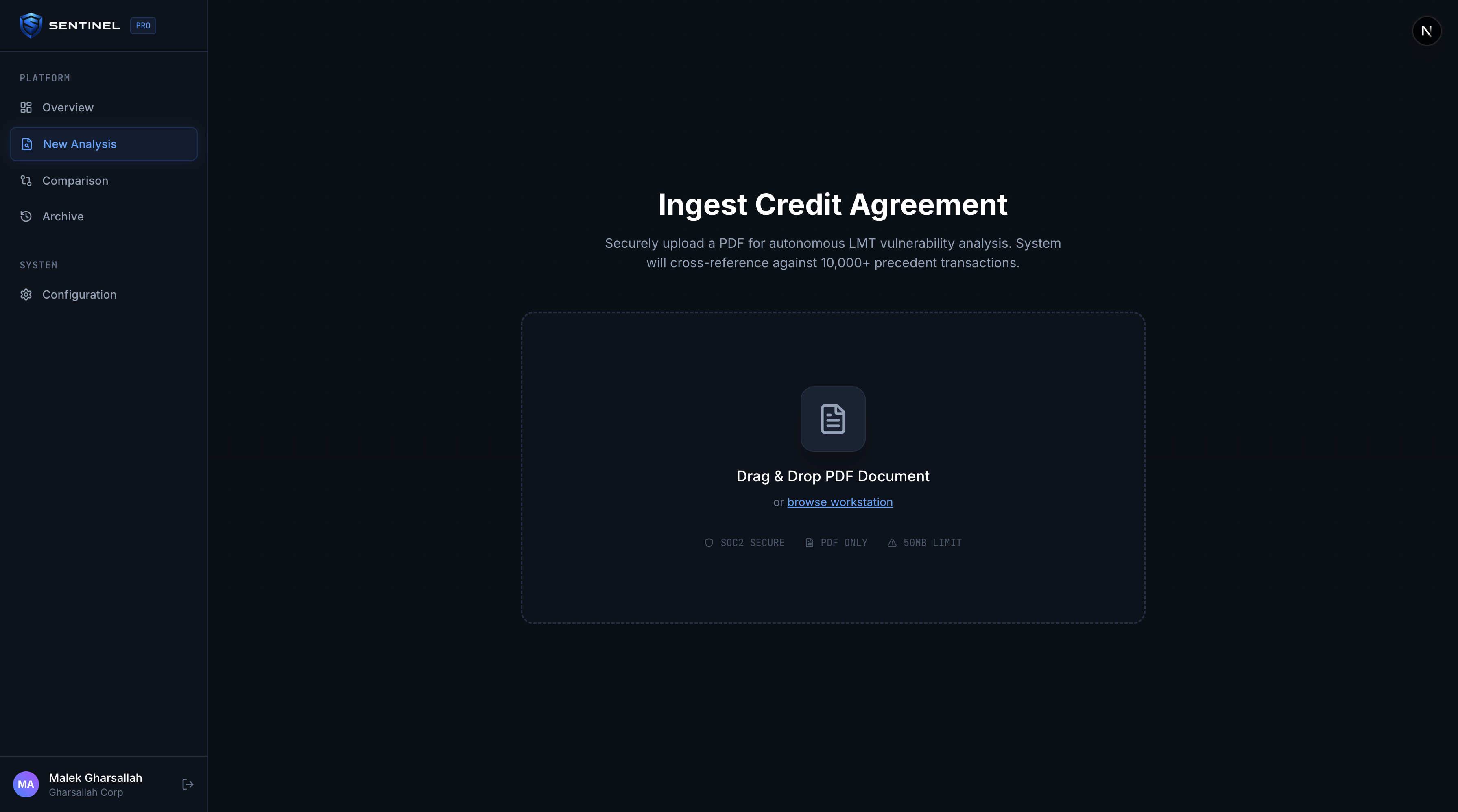Click the Sentinel shield logo
The height and width of the screenshot is (812, 1458).
[31, 26]
